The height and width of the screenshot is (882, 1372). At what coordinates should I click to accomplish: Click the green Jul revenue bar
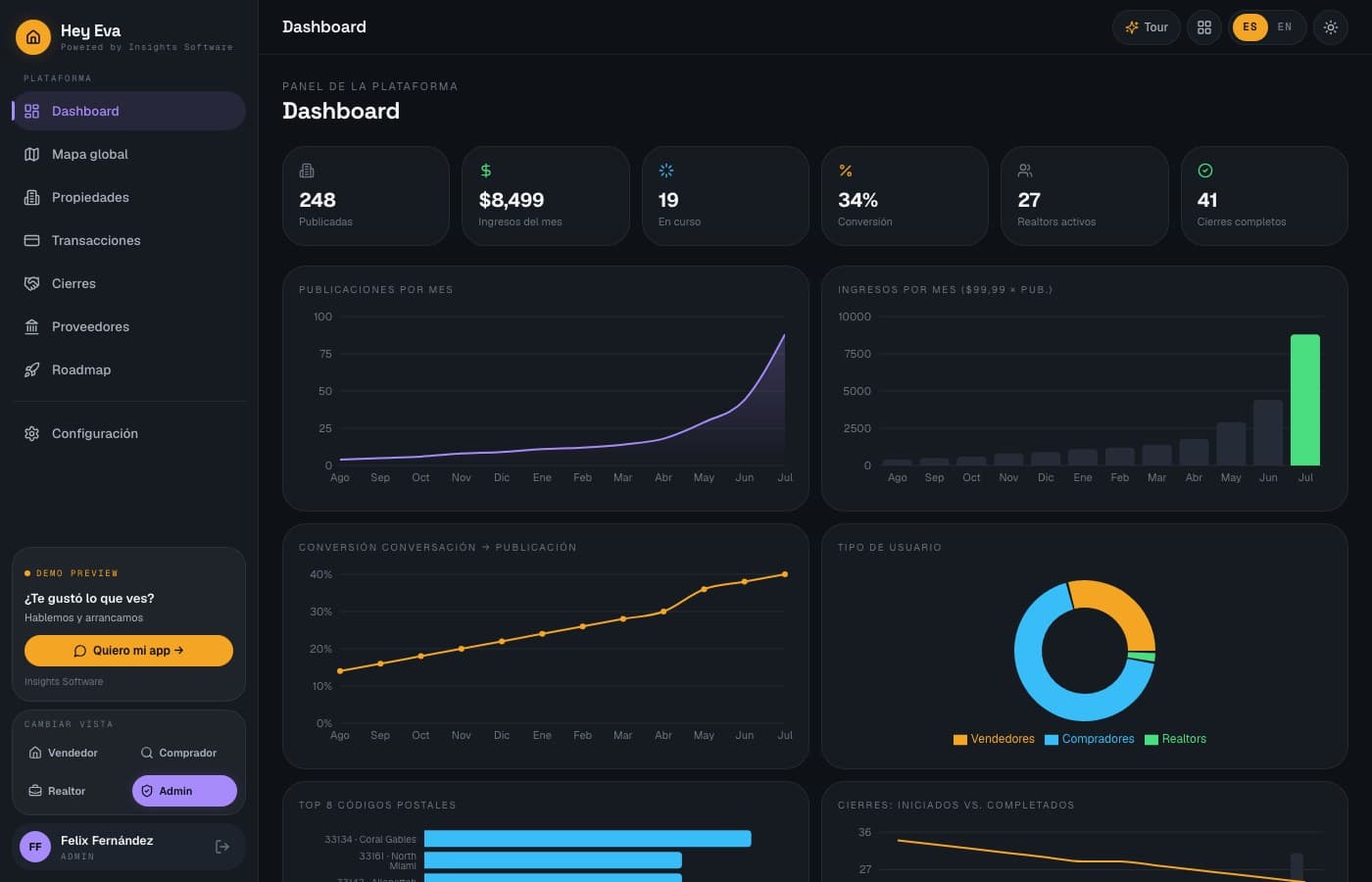(1305, 400)
